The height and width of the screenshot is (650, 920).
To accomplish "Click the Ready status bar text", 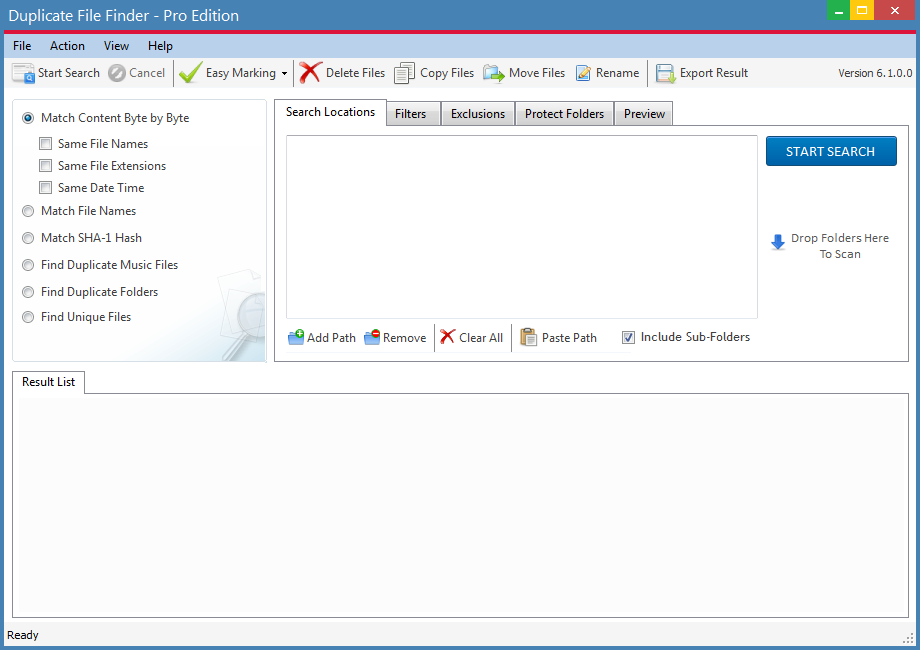I will [x=23, y=635].
